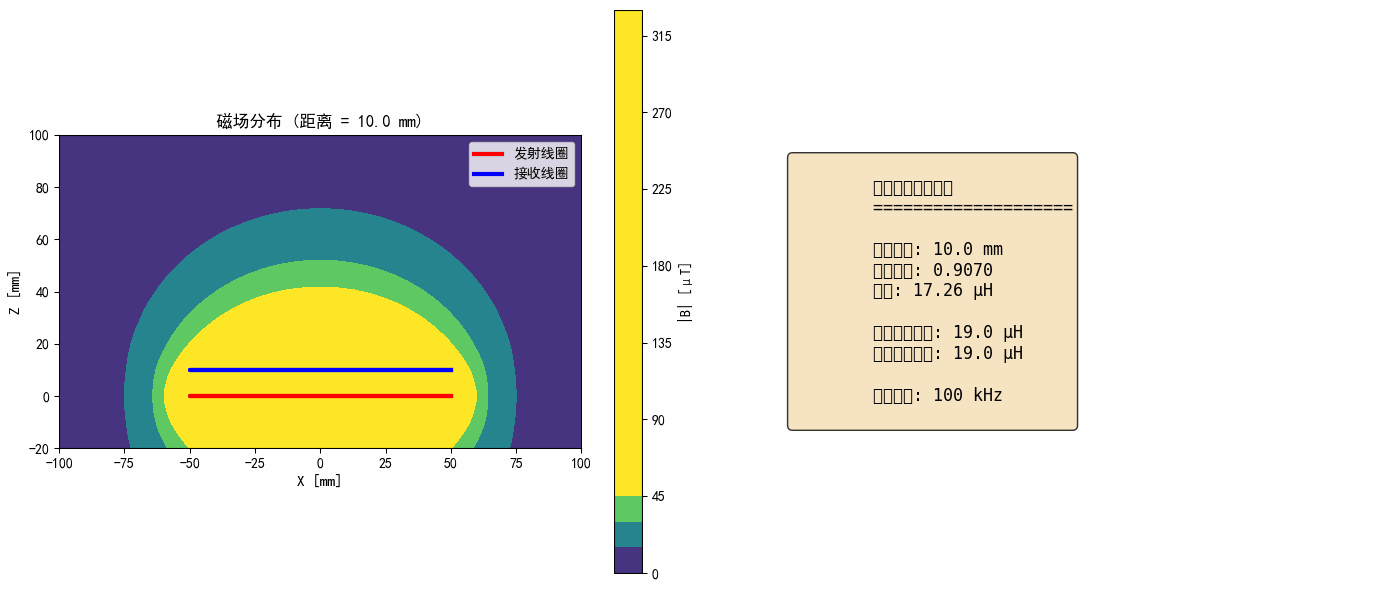Click the Z-axis tick label '80'
The height and width of the screenshot is (590, 1389).
[44, 188]
